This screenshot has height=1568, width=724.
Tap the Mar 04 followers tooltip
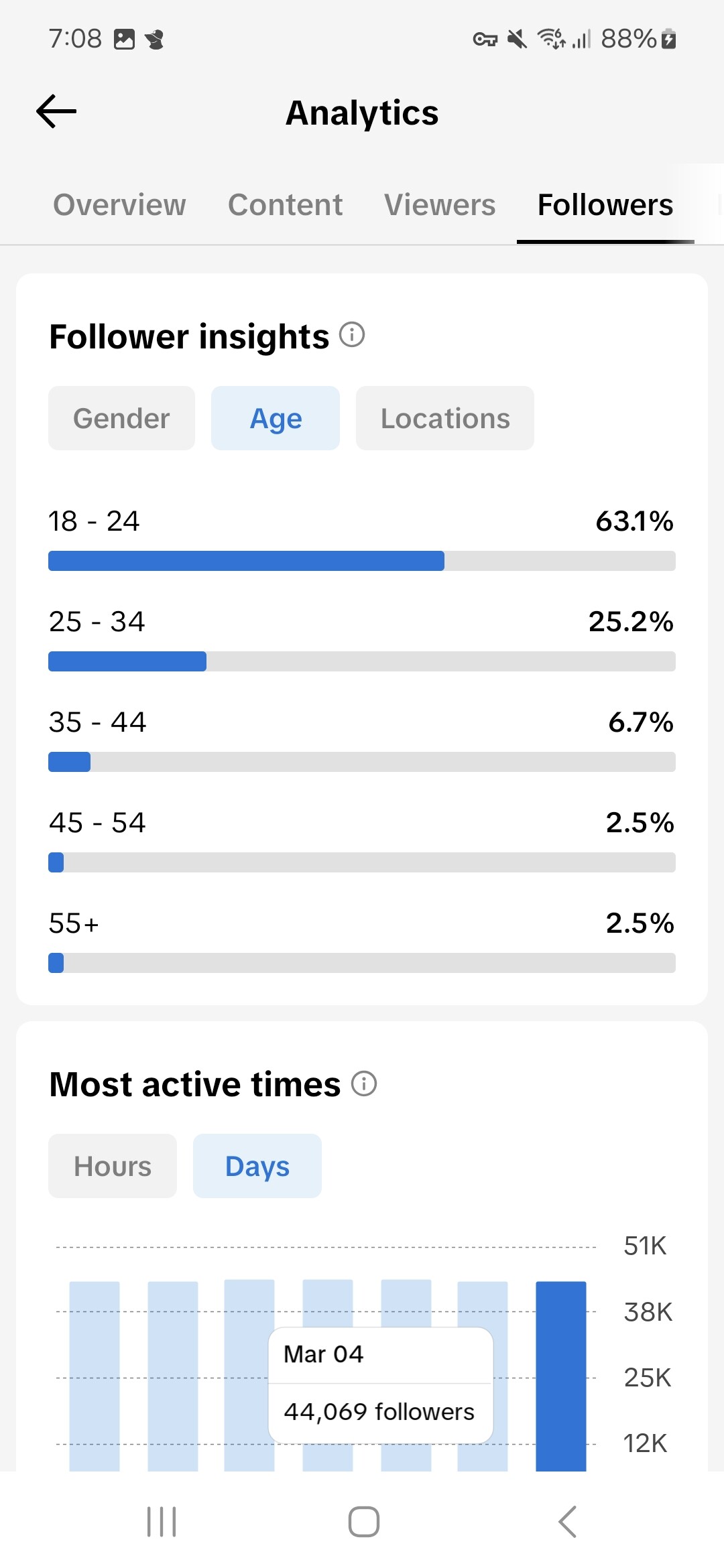pyautogui.click(x=381, y=1385)
